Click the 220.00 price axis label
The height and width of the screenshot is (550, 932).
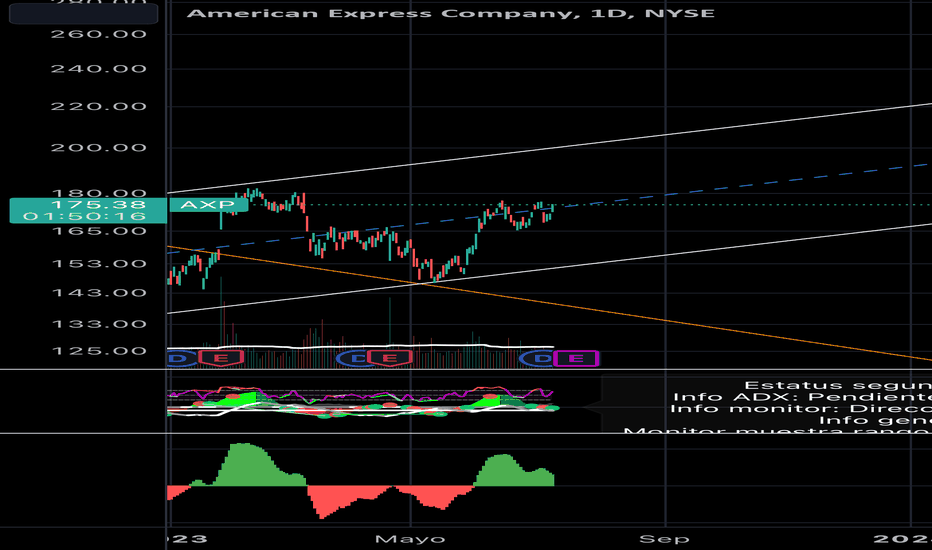click(99, 106)
